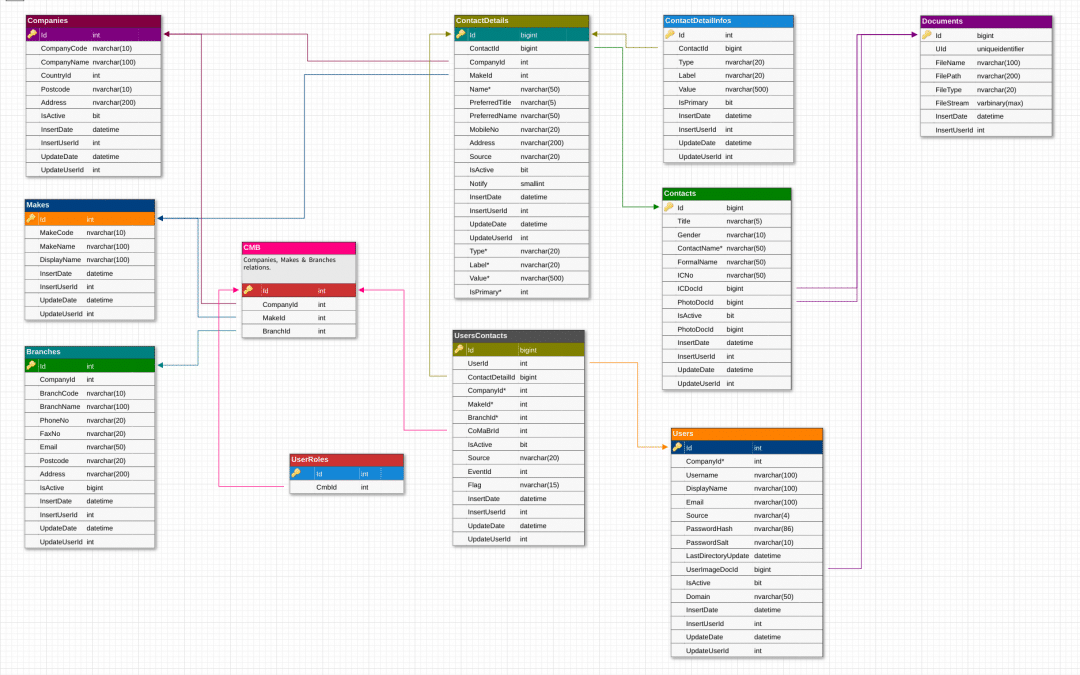The width and height of the screenshot is (1080, 675).
Task: Select the Notify smallint row
Action: pyautogui.click(x=521, y=184)
